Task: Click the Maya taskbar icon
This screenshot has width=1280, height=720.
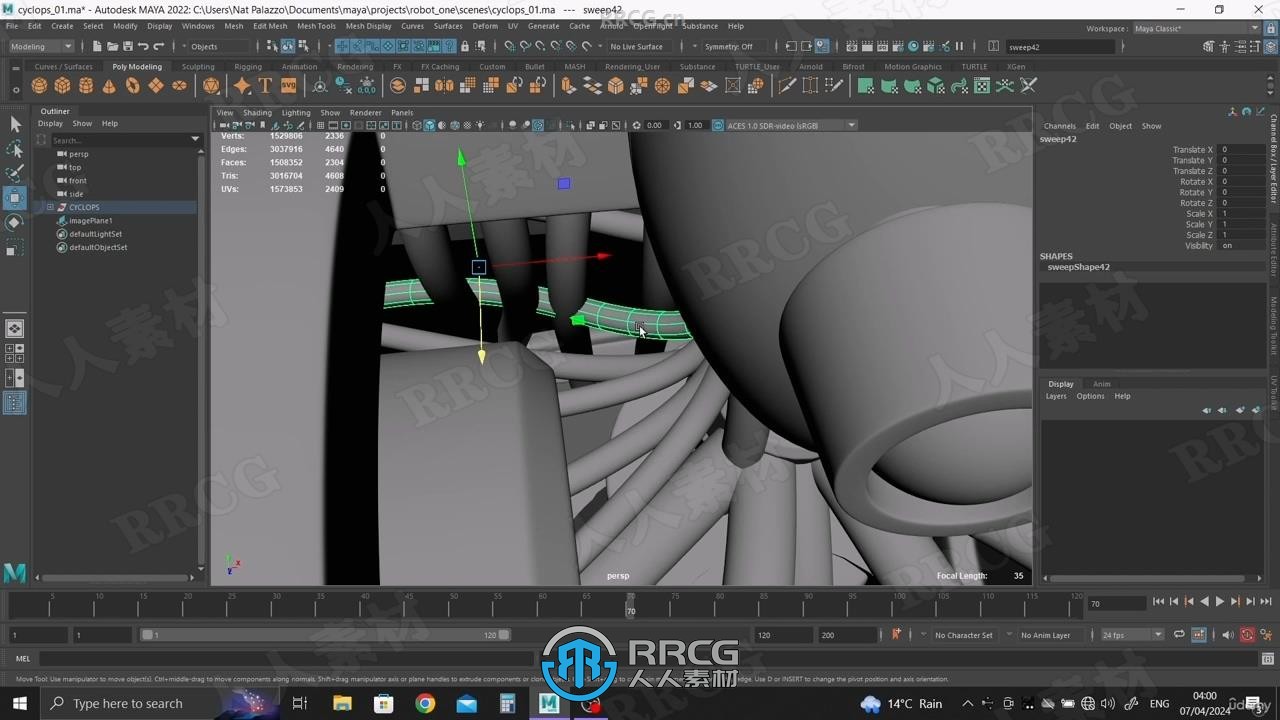Action: (548, 703)
